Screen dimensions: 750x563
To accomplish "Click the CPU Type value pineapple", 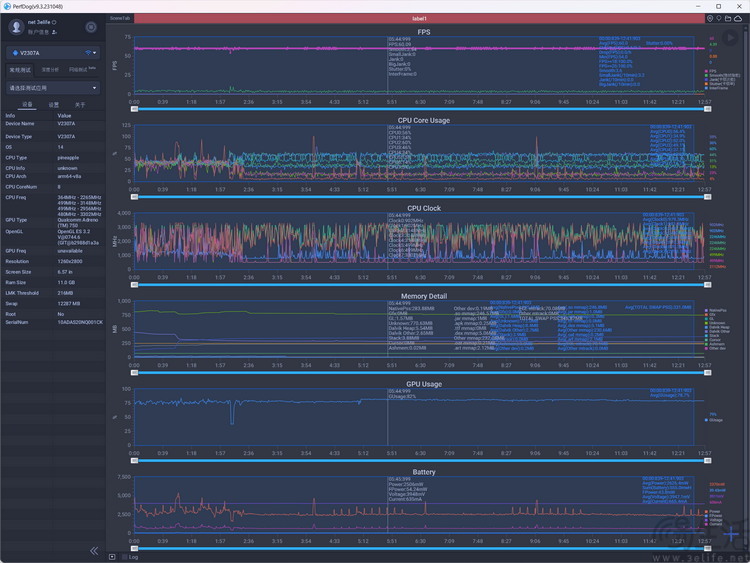I will coord(68,158).
